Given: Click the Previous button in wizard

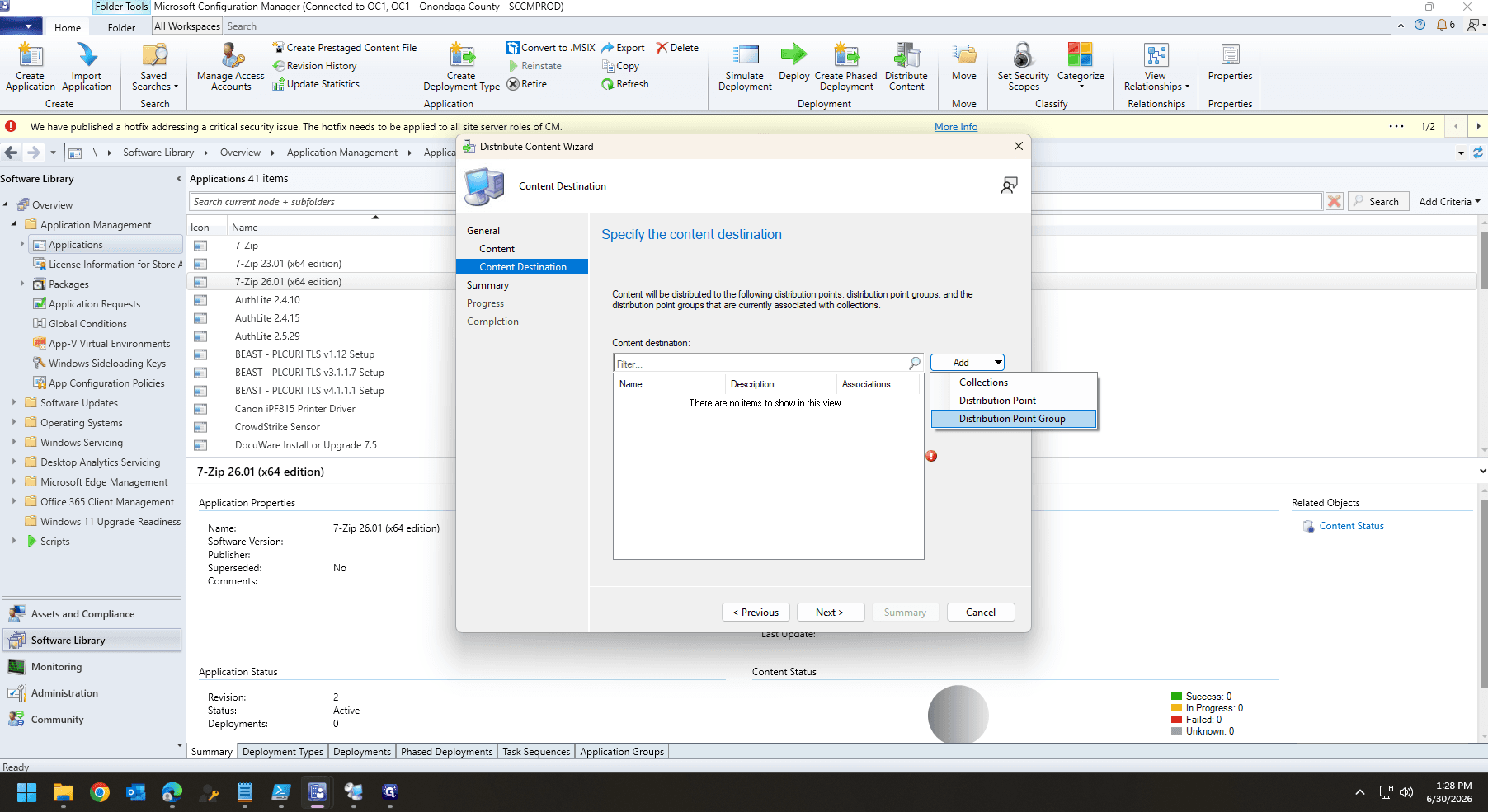Looking at the screenshot, I should (756, 613).
